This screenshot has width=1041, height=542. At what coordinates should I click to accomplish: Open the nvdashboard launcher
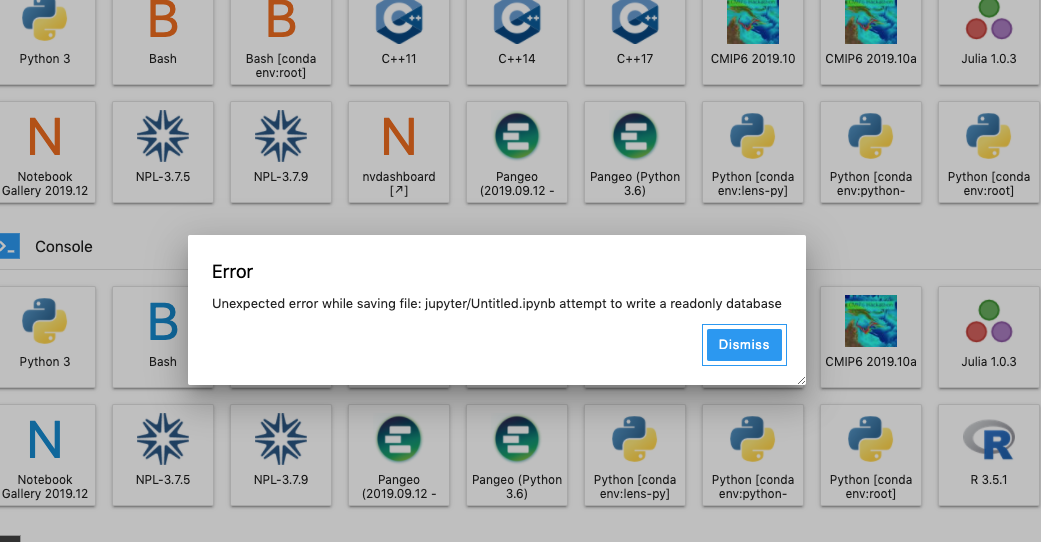click(x=399, y=152)
